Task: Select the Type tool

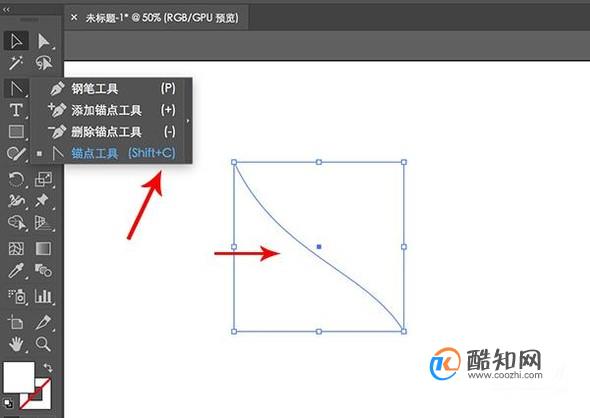Action: click(16, 110)
